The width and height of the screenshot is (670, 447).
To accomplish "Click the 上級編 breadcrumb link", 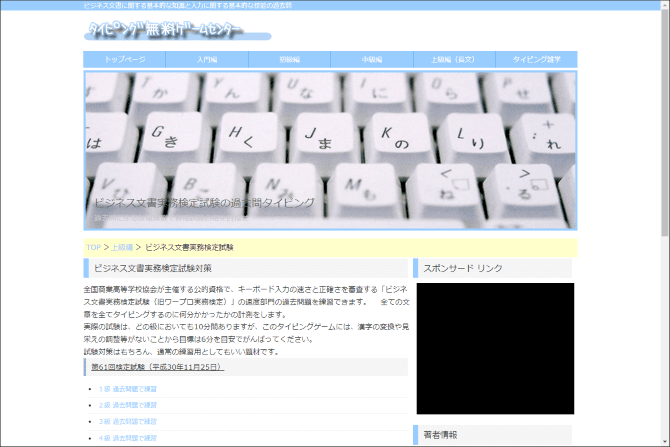I will click(121, 246).
